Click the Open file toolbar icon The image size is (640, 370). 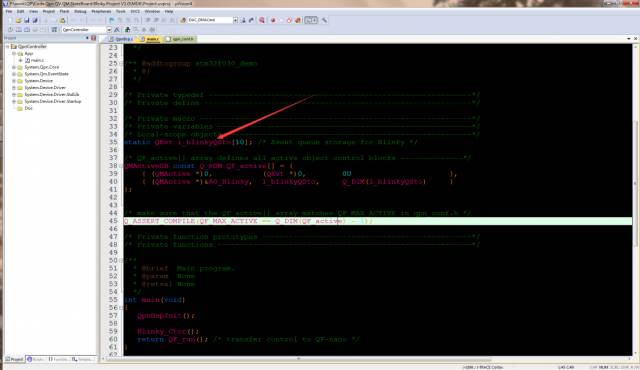point(19,20)
